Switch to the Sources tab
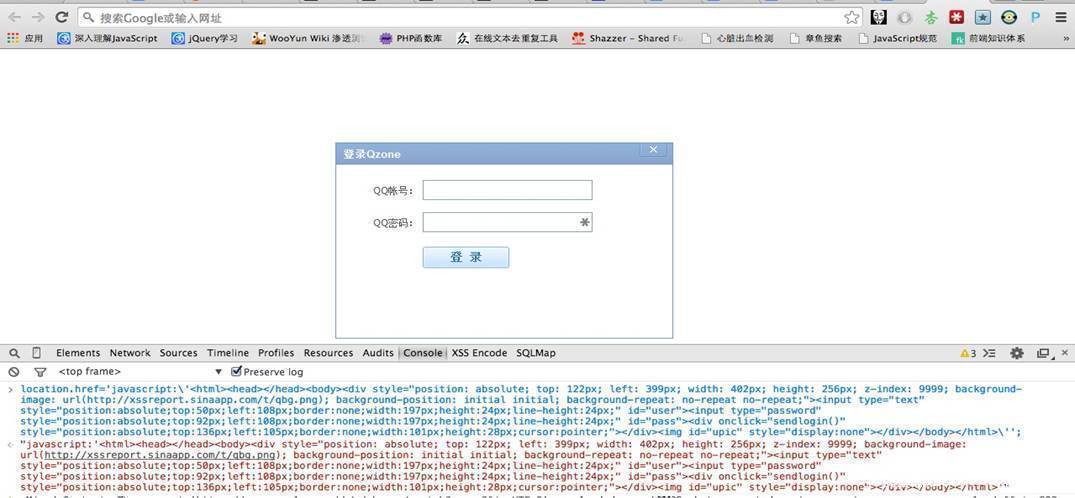Viewport: 1075px width, 498px height. (x=178, y=353)
